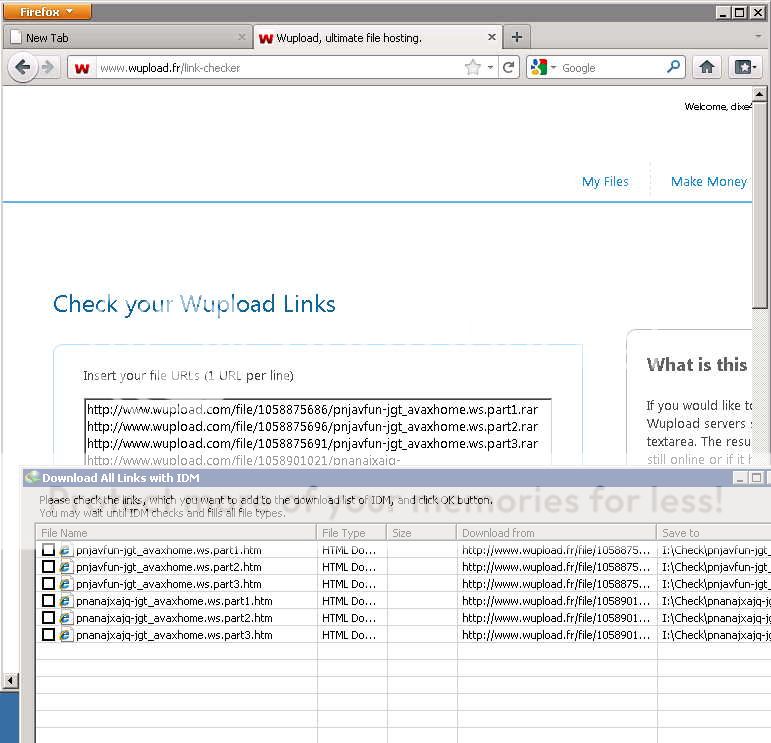Screen dimensions: 771x743
Task: Select the pnanajxajq-jgt_avaxhome.ws.part2.htm checkbox
Action: [x=48, y=618]
